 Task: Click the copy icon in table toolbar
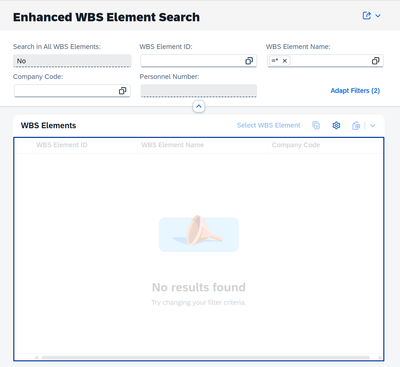[316, 125]
